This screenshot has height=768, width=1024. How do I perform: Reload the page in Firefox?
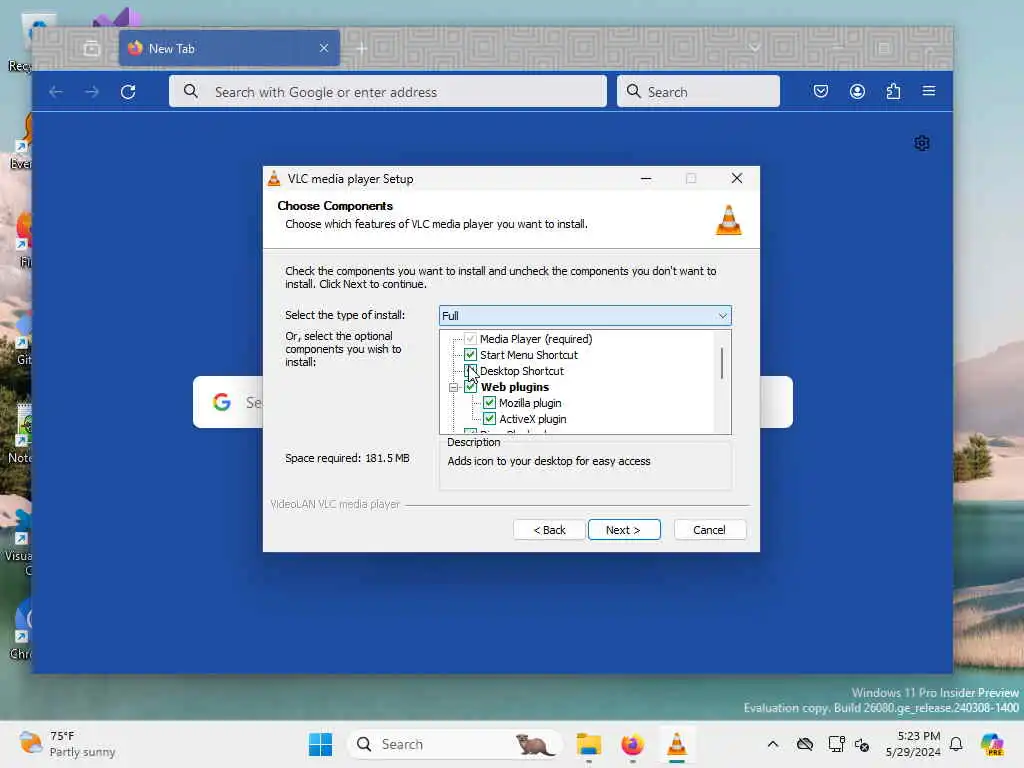coord(128,92)
